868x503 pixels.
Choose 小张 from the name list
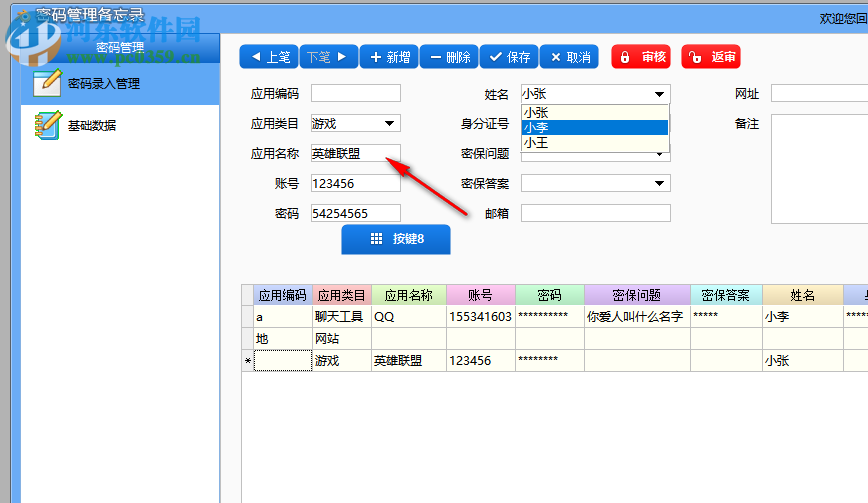(595, 113)
